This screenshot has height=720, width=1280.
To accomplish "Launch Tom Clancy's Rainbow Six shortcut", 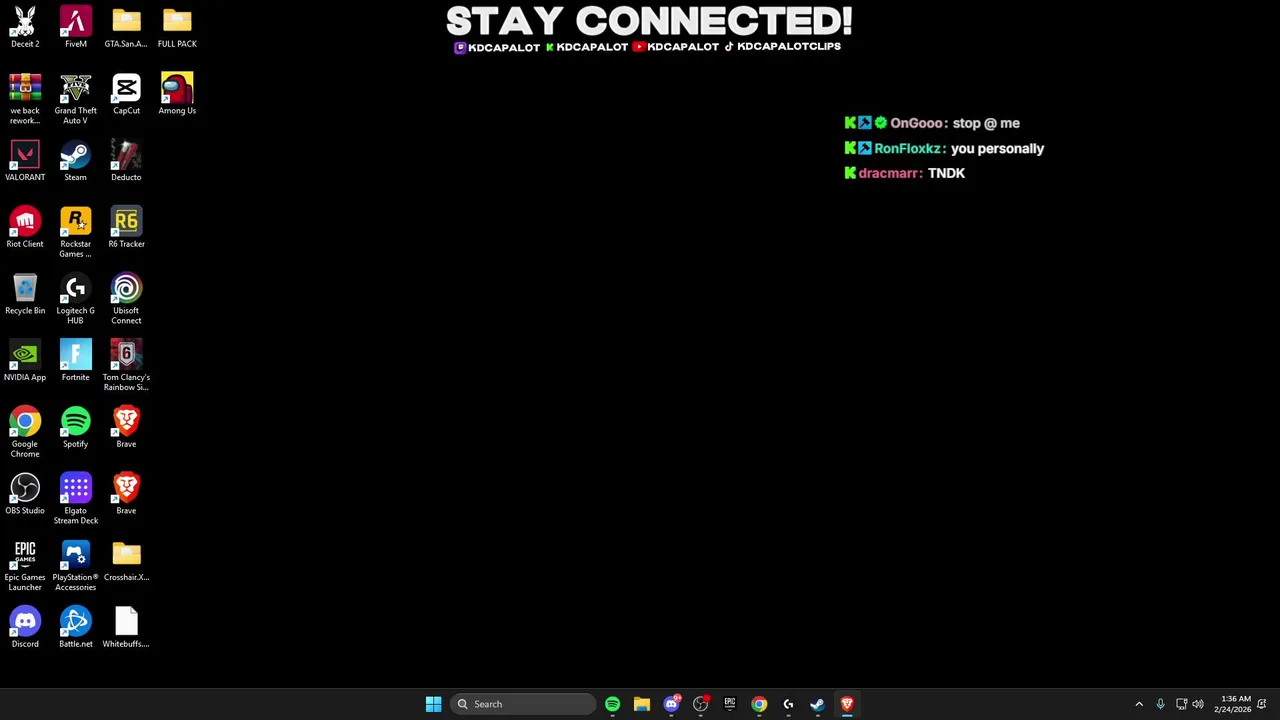I will pos(126,365).
